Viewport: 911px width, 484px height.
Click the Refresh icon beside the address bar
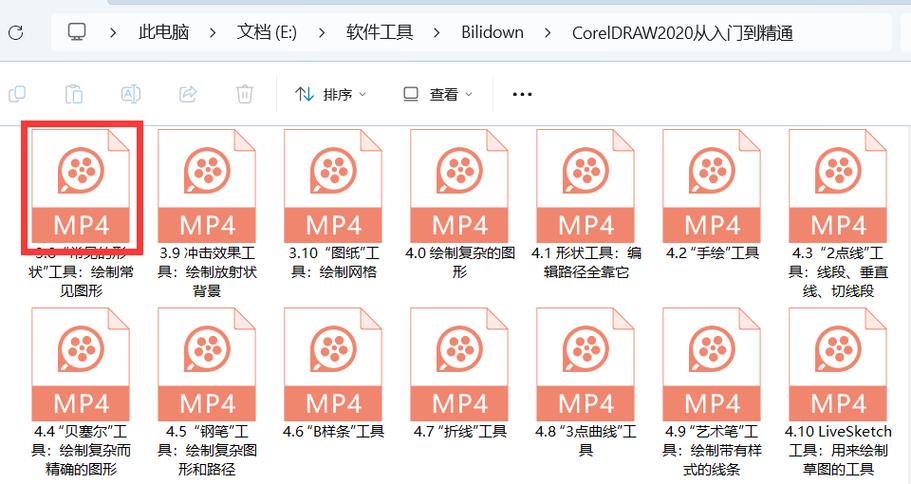point(16,32)
